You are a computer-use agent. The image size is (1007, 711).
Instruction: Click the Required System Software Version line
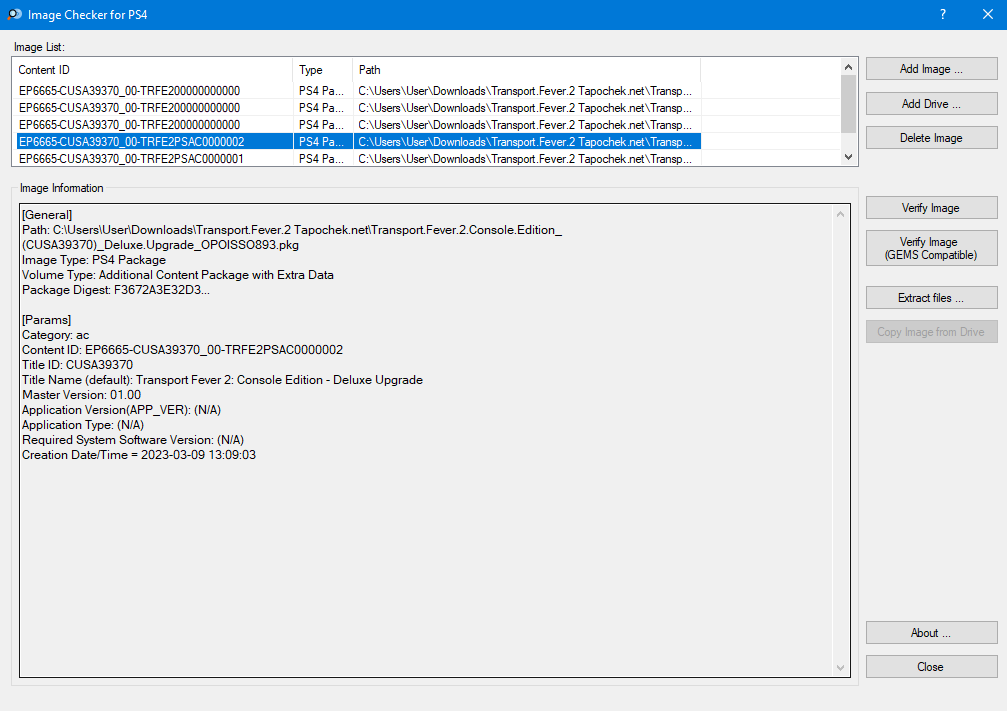[133, 440]
